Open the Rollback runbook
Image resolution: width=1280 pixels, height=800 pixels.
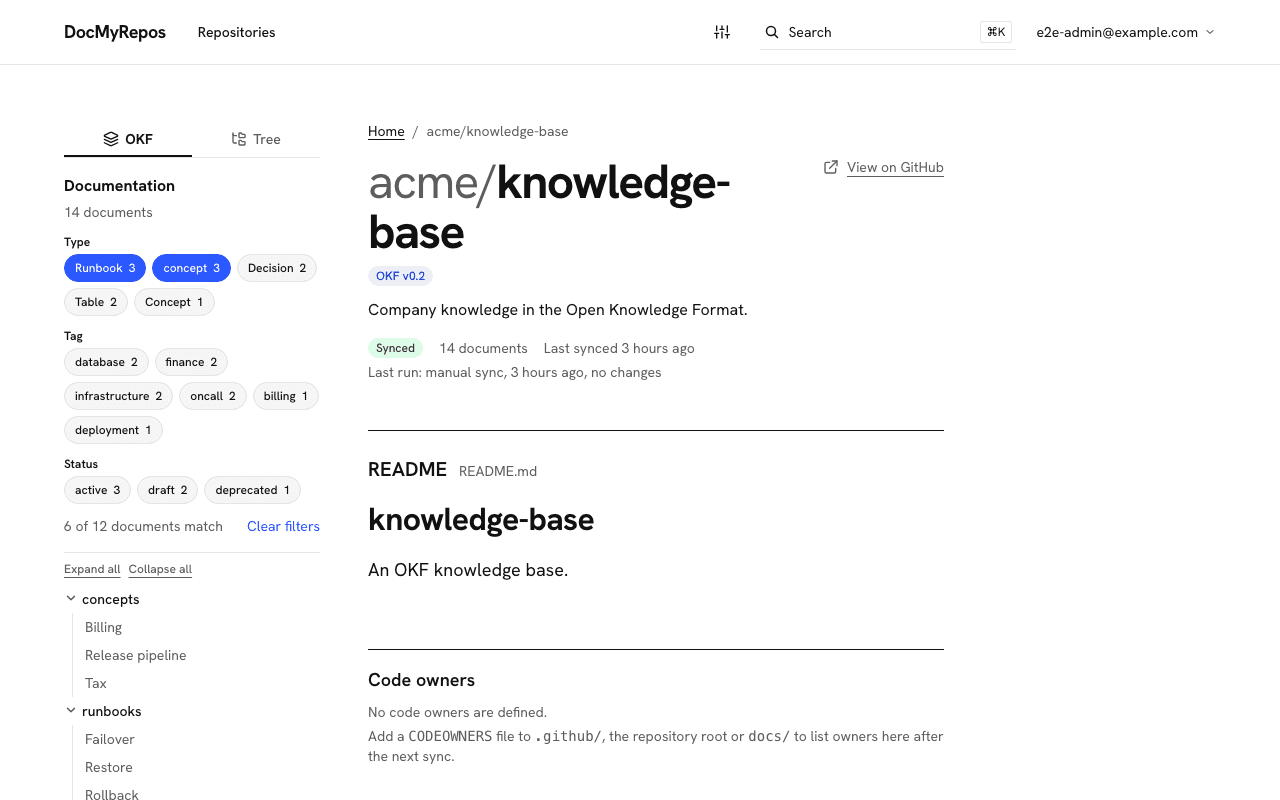point(112,795)
